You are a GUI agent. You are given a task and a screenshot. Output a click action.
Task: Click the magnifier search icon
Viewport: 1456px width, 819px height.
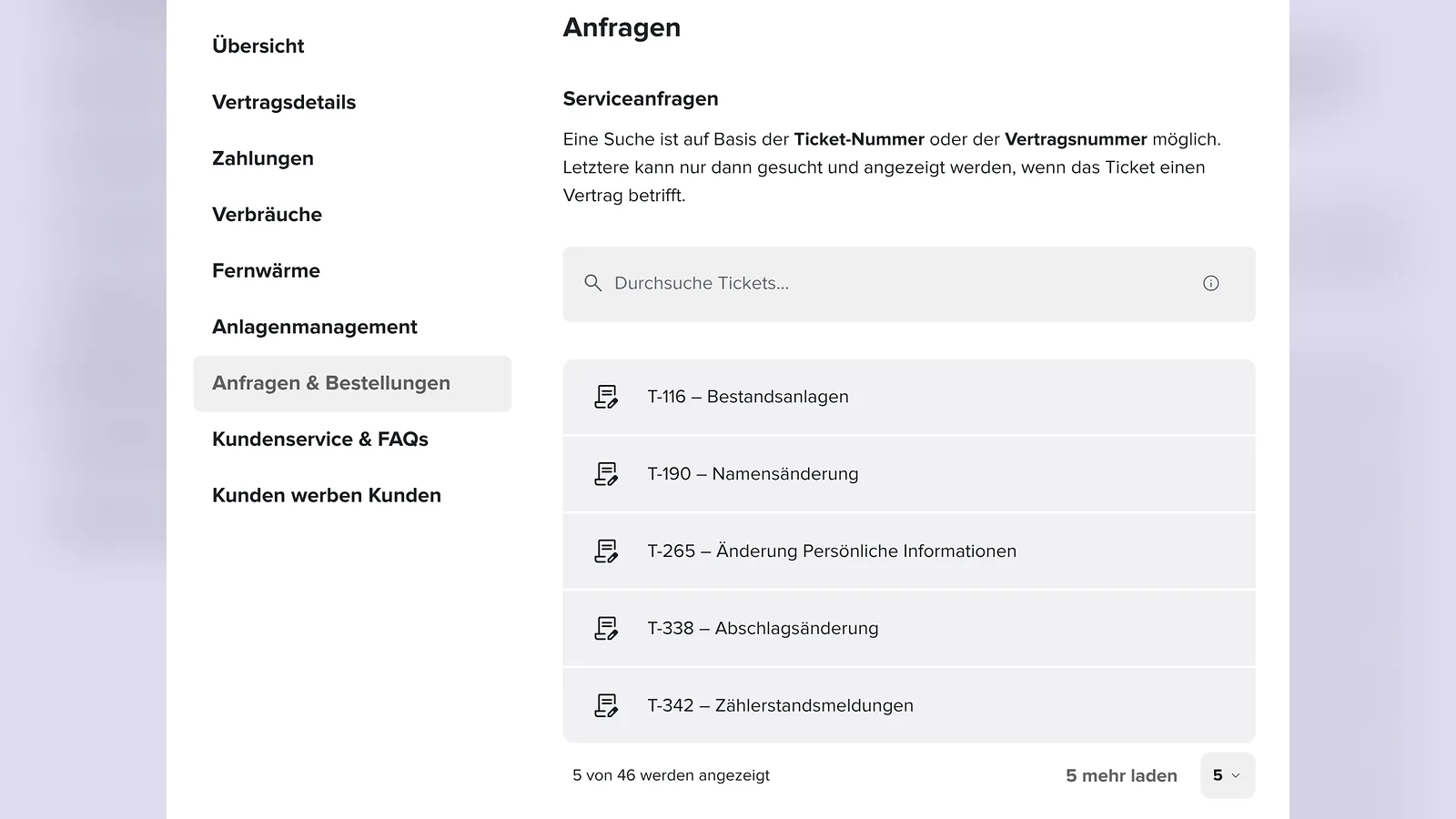coord(592,283)
